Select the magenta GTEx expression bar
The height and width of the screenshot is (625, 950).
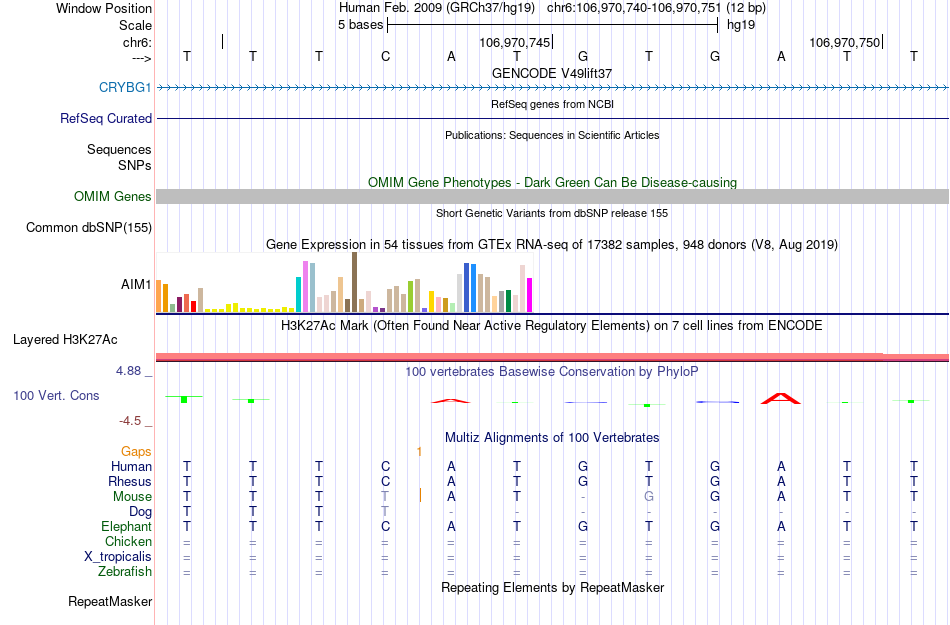point(530,295)
